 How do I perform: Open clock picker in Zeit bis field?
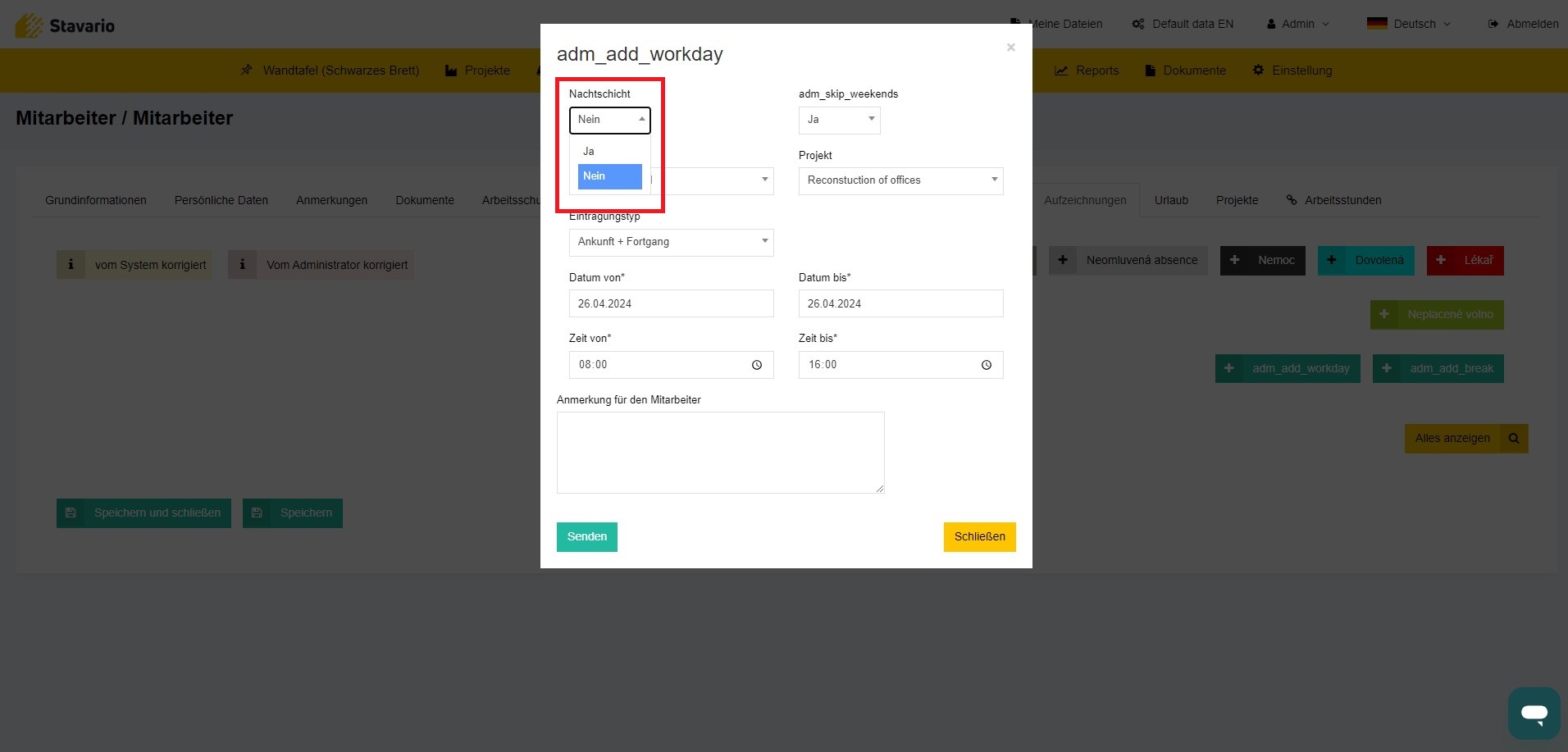pos(987,365)
